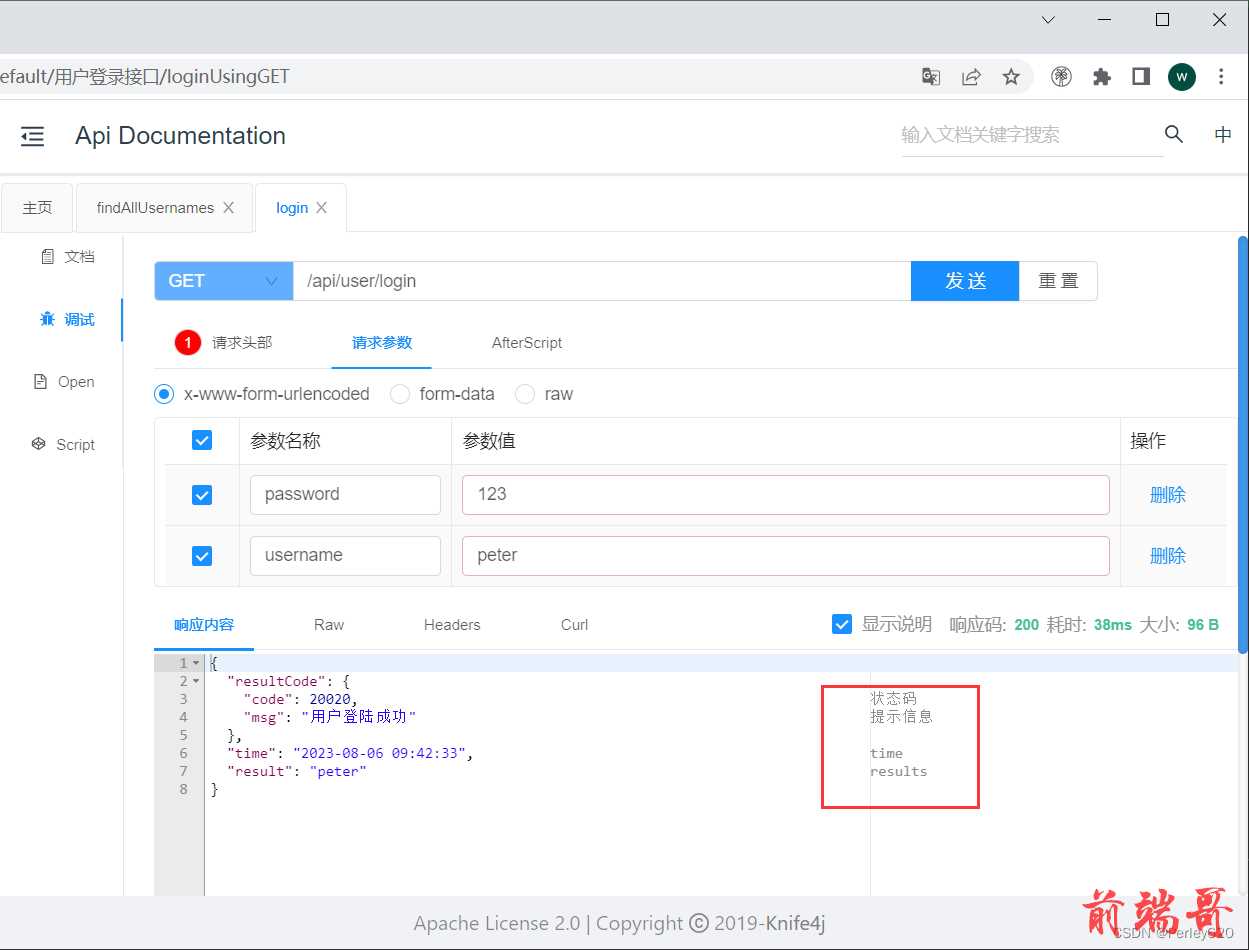Click the search magnifier icon
Viewport: 1249px width, 950px height.
pos(1174,134)
